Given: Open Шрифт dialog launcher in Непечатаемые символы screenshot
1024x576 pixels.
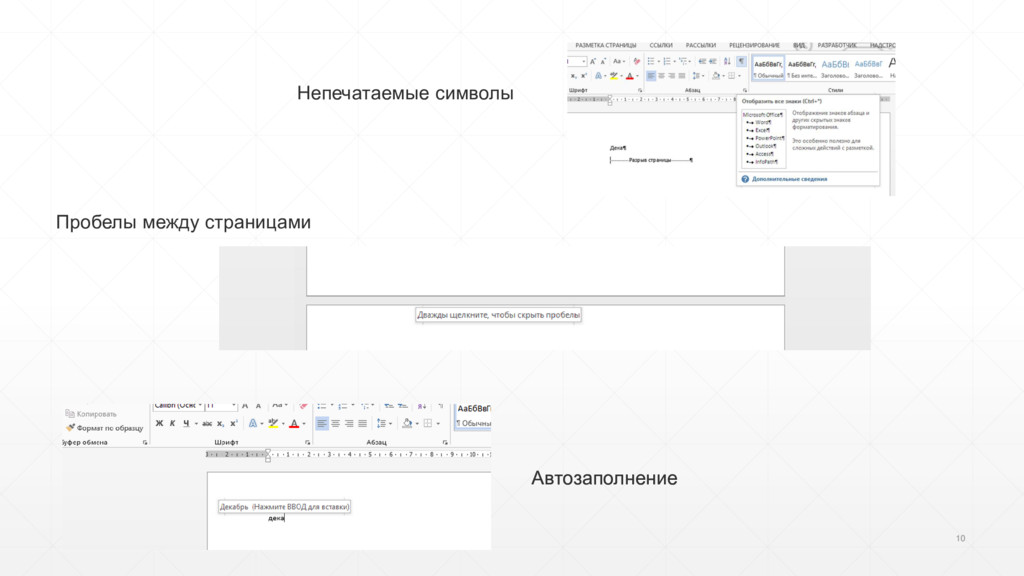Looking at the screenshot, I should [640, 90].
